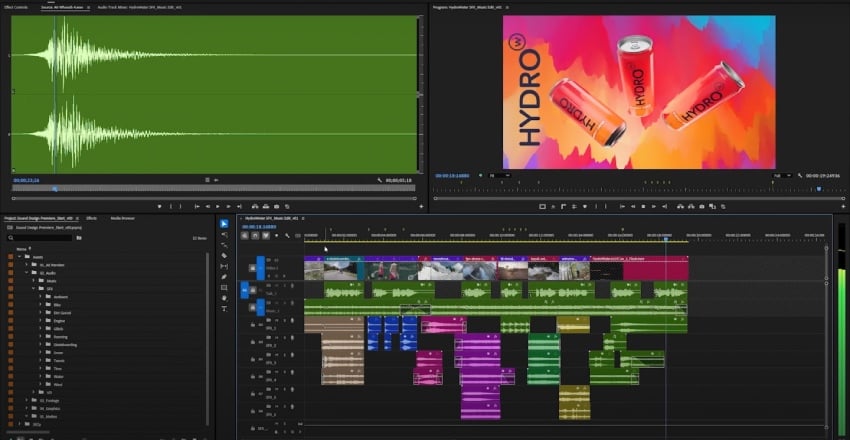Select the Slip tool
This screenshot has height=440, width=850.
coord(224,266)
